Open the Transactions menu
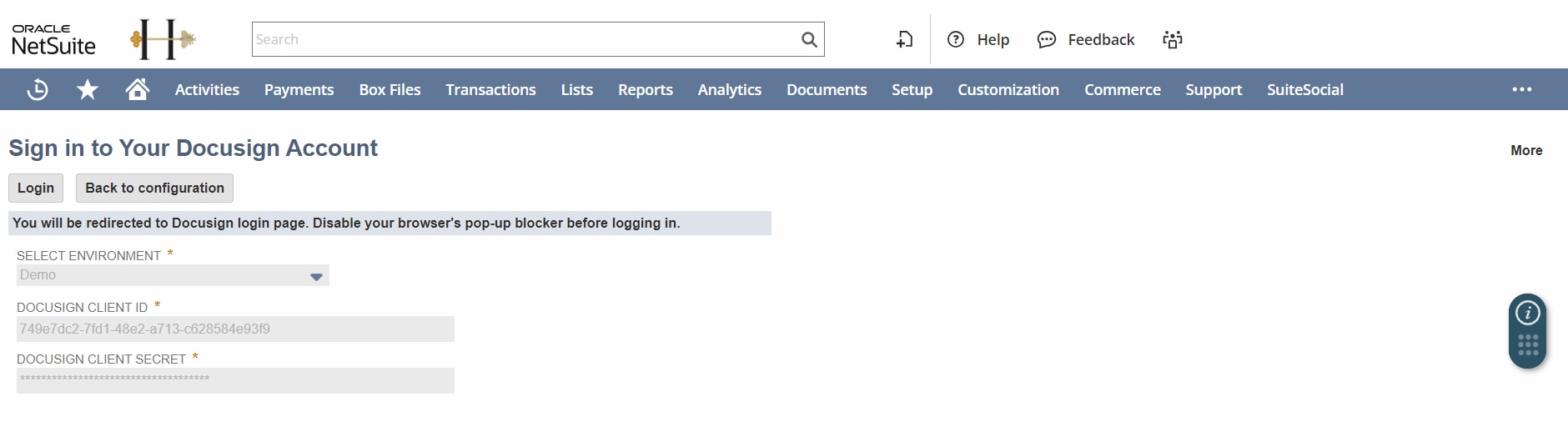Screen dimensions: 1568x437 490,89
